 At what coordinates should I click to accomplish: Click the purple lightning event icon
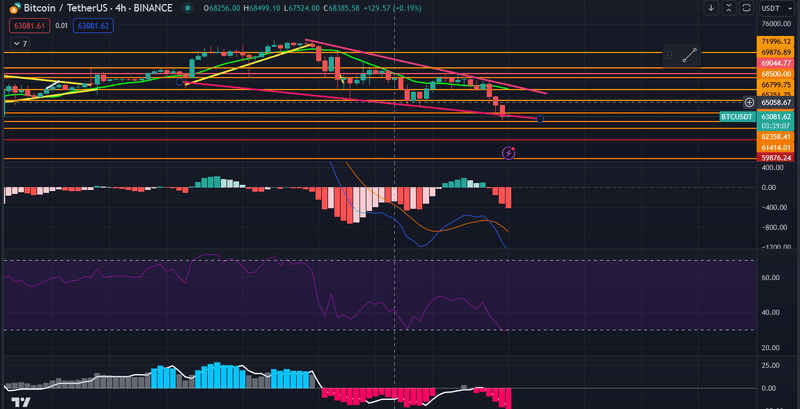pos(509,152)
